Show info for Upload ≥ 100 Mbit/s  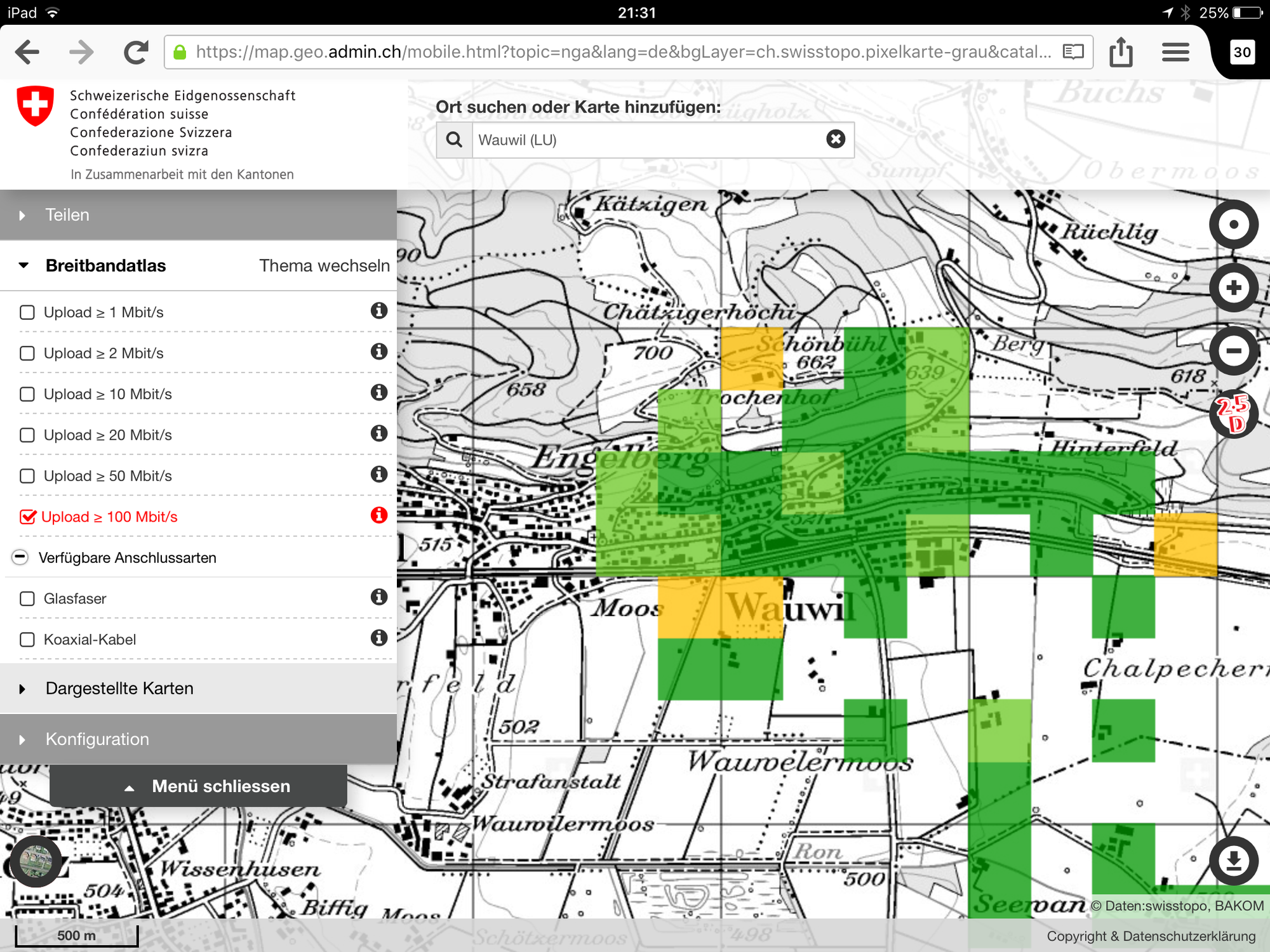(379, 515)
